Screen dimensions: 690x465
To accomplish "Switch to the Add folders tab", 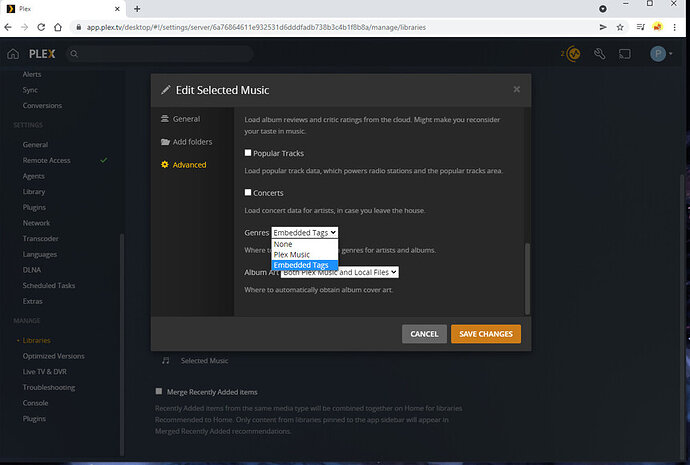I will pos(187,142).
